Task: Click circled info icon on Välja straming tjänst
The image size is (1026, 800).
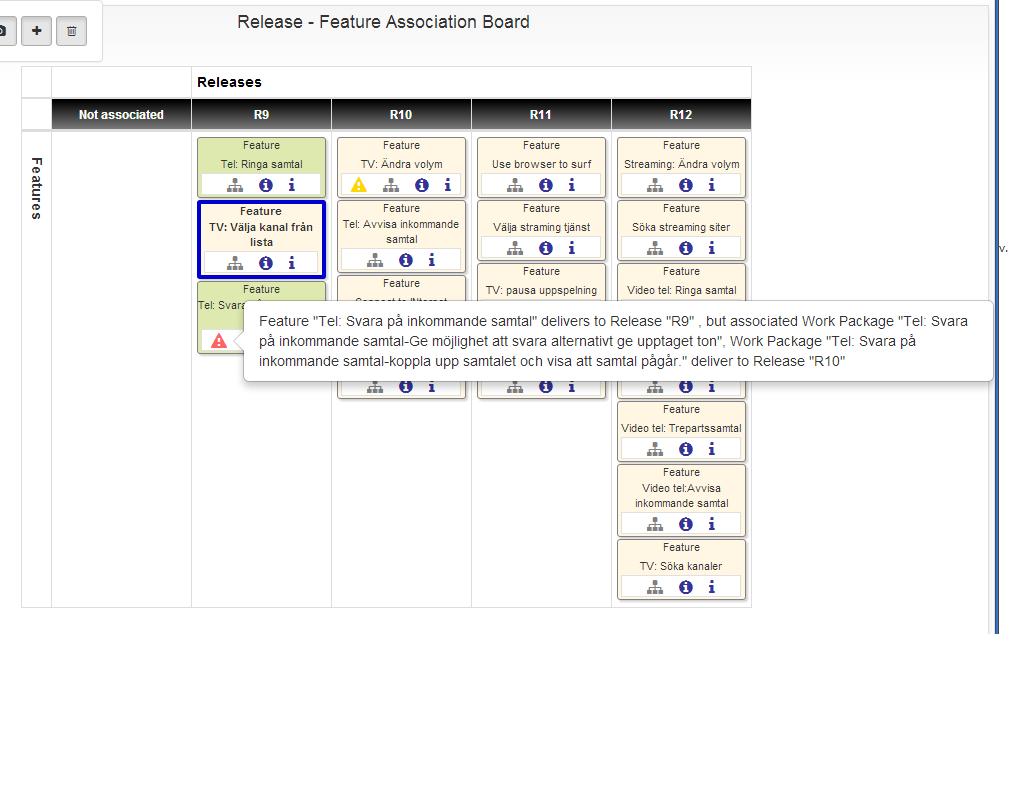Action: coord(546,248)
